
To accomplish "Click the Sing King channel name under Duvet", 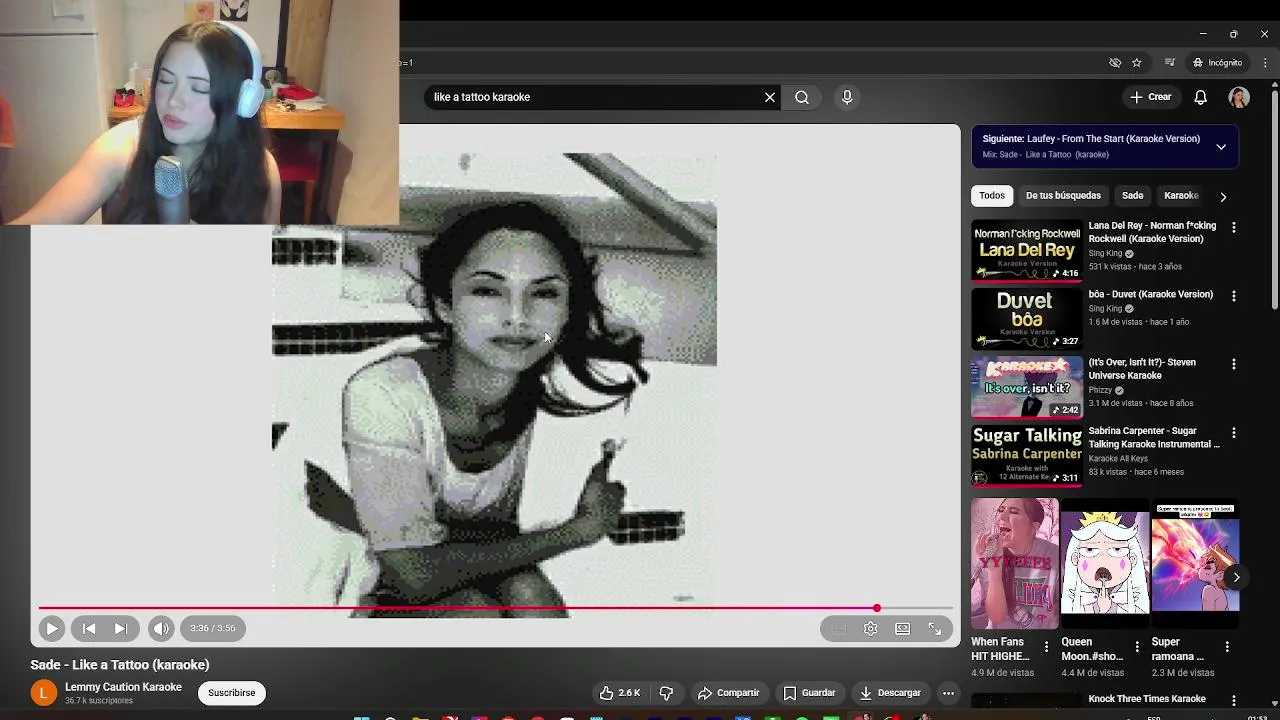I will point(1105,309).
